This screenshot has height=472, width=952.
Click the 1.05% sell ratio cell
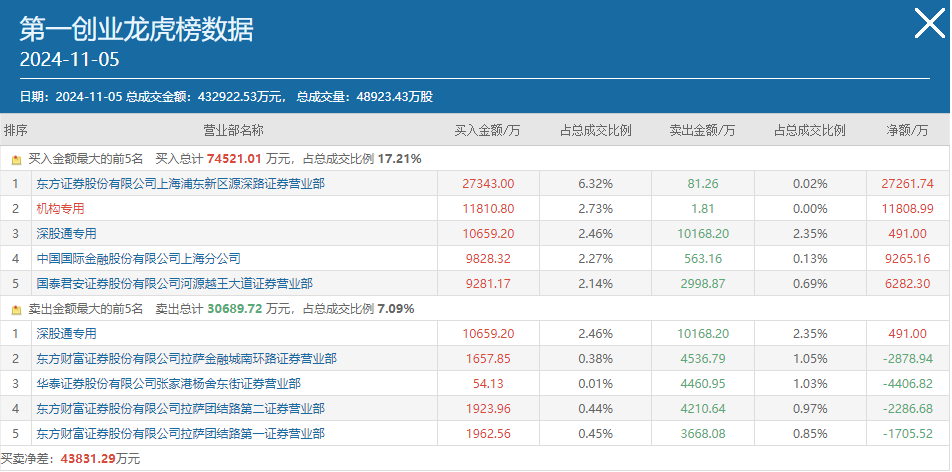[x=810, y=359]
